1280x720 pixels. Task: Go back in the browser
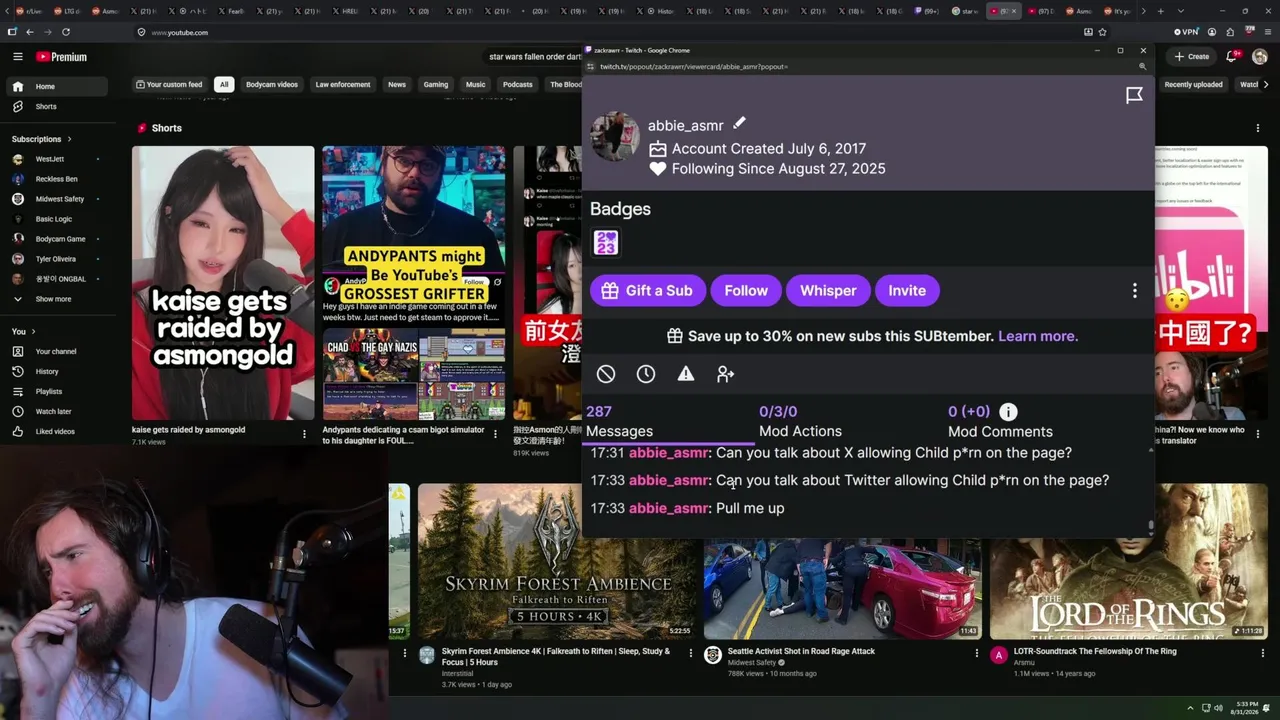(x=30, y=32)
